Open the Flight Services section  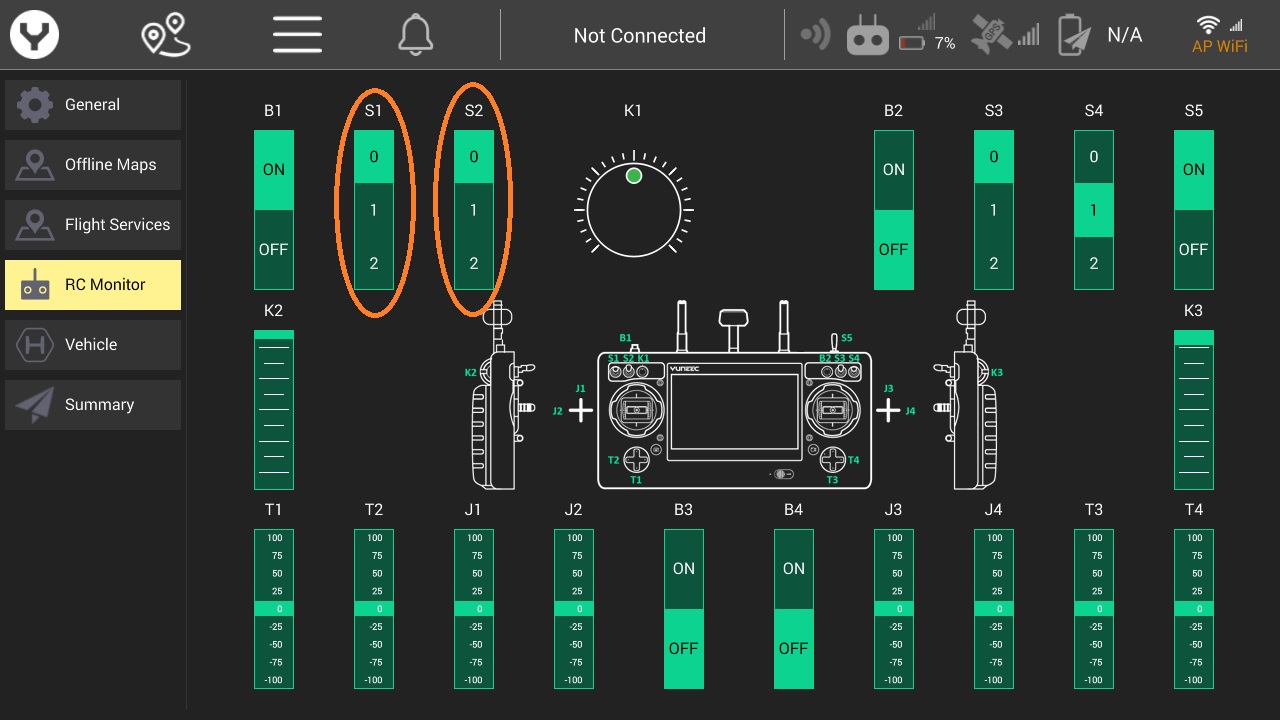tap(93, 225)
